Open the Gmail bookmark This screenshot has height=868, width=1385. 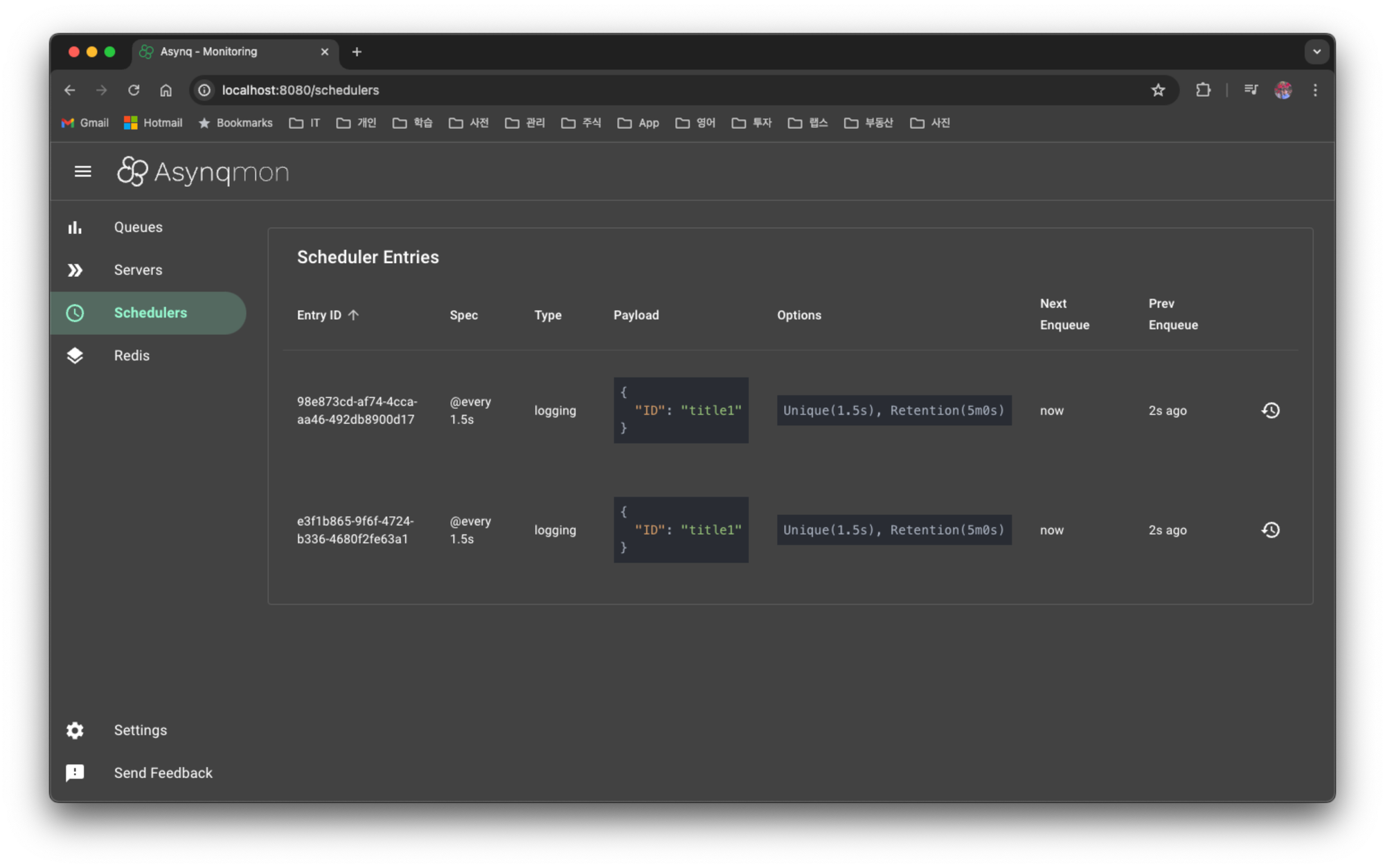pos(84,123)
